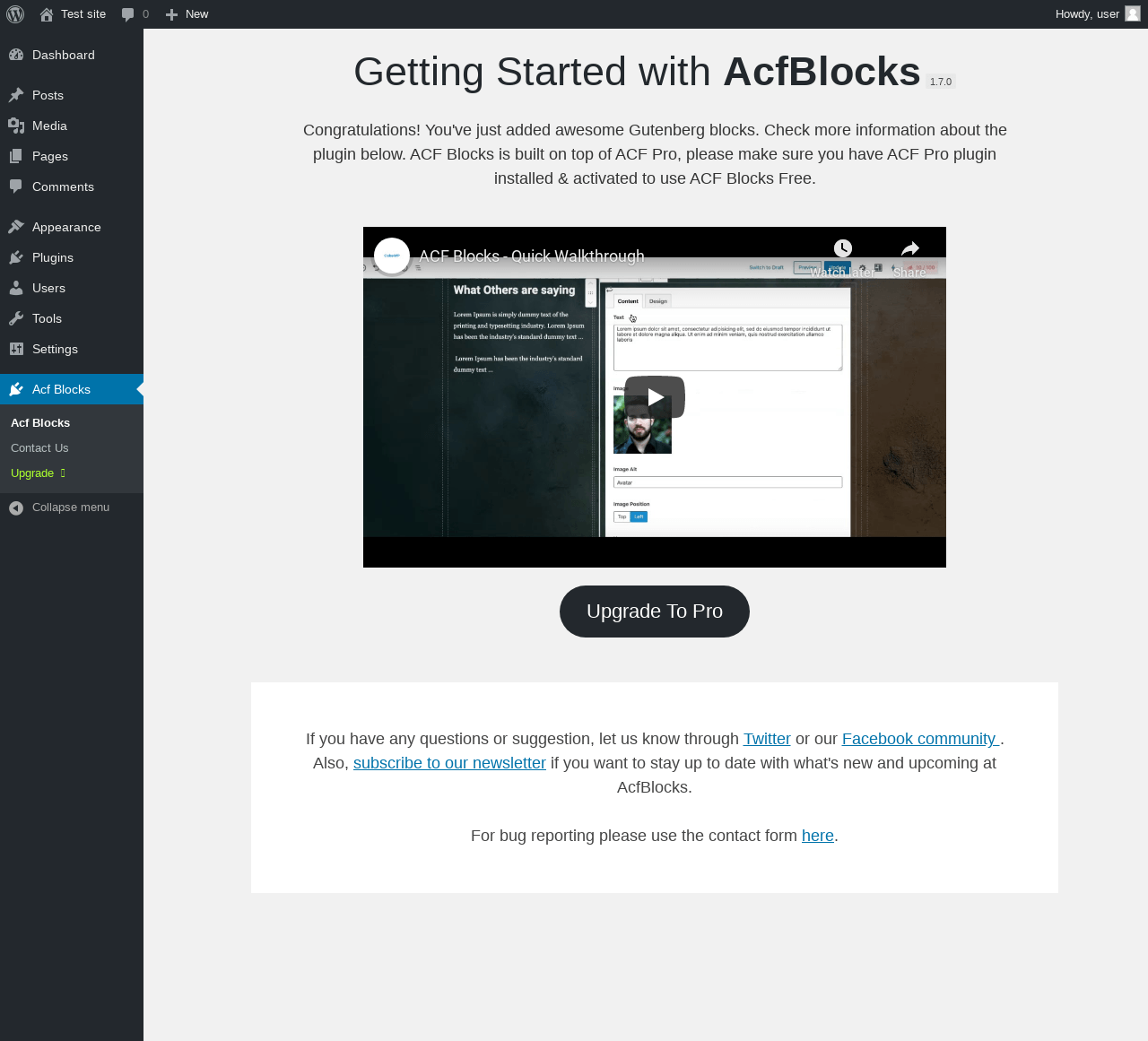The image size is (1148, 1041).
Task: Select the Acf Blocks submenu item
Action: point(40,422)
